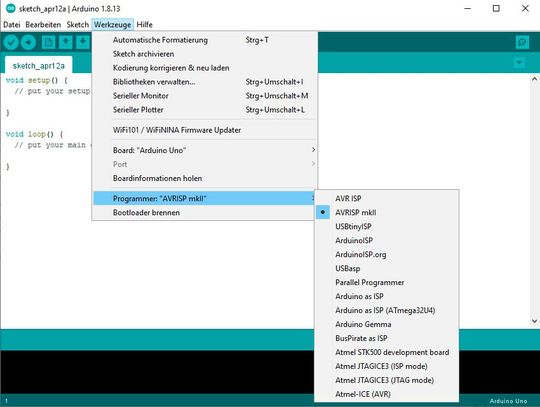Click the editor scrollbar down arrow
The height and width of the screenshot is (407, 540).
pyautogui.click(x=534, y=321)
